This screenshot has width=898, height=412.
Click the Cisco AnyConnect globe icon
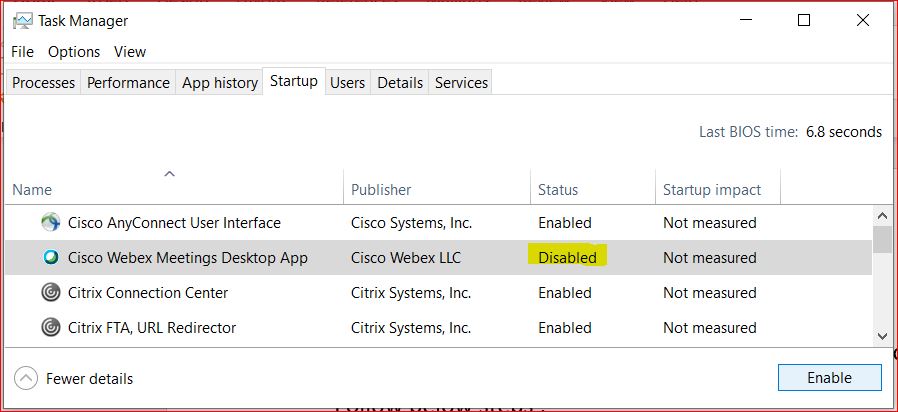[x=50, y=223]
